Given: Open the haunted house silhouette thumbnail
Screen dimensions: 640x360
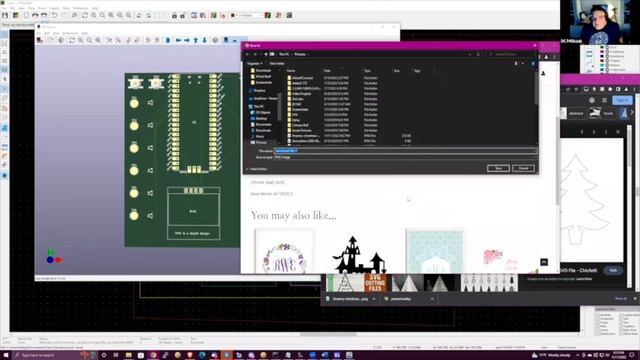Looking at the screenshot, I should 360,253.
